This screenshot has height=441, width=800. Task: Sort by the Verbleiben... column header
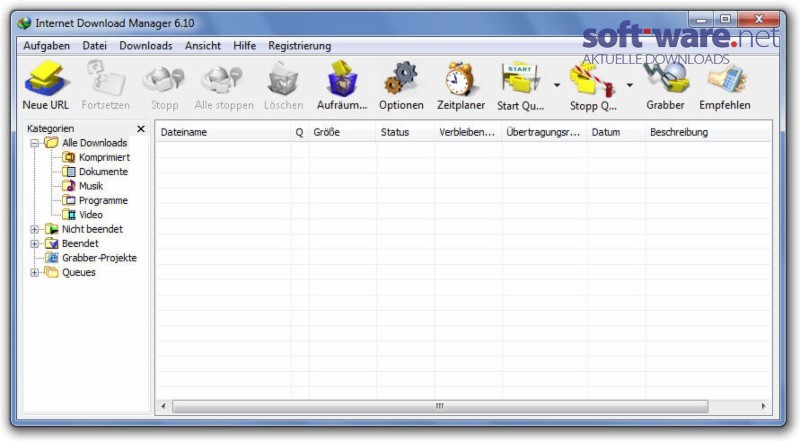tap(467, 132)
